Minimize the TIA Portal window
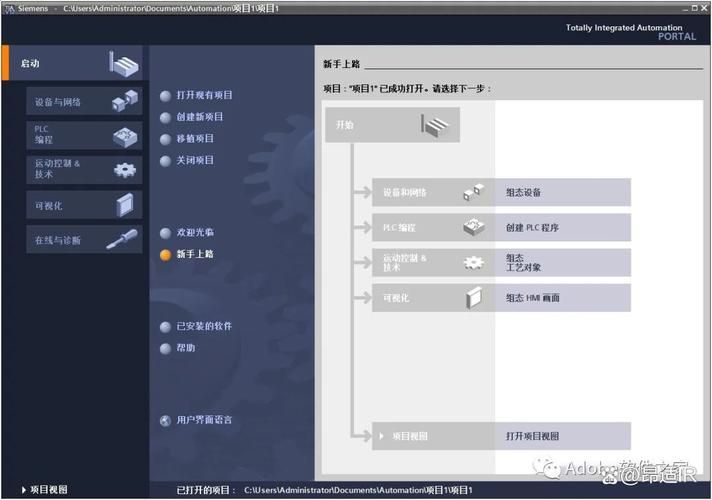This screenshot has width=712, height=500. 686,8
